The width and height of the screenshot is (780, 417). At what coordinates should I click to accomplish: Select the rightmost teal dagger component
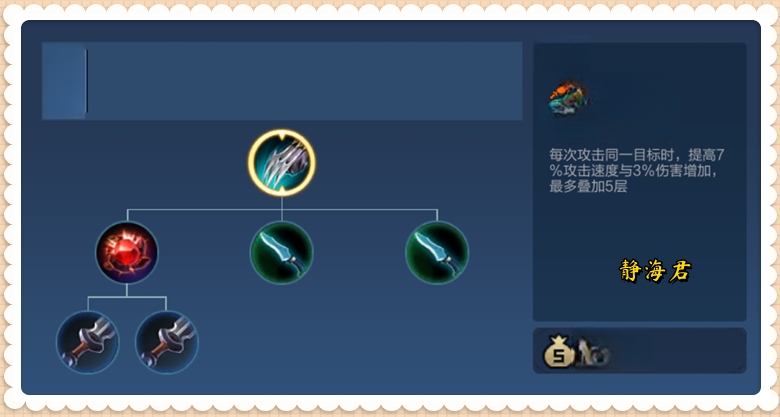(437, 253)
